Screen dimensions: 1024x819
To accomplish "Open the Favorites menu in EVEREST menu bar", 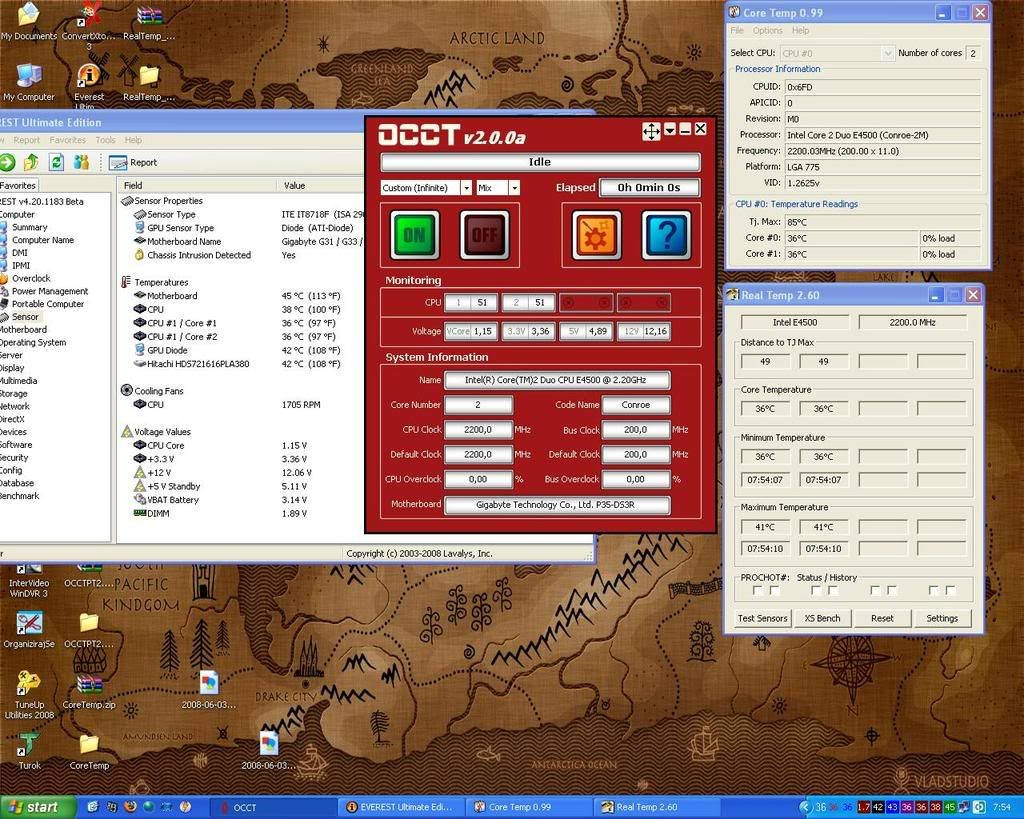I will (67, 140).
